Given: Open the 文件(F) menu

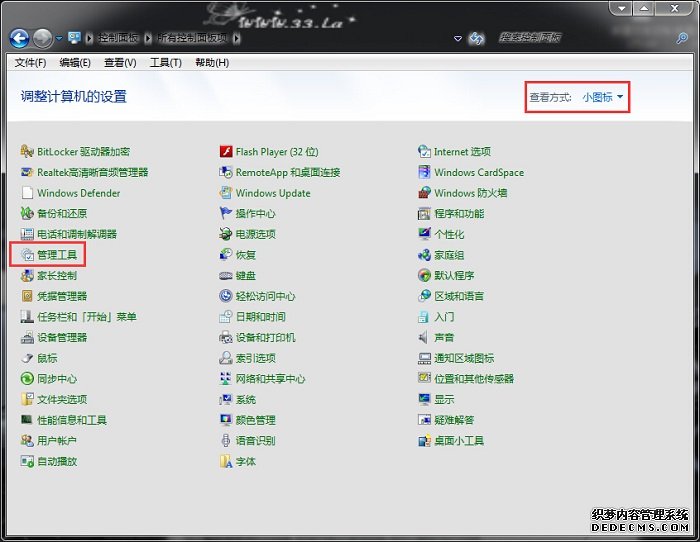Looking at the screenshot, I should click(30, 63).
